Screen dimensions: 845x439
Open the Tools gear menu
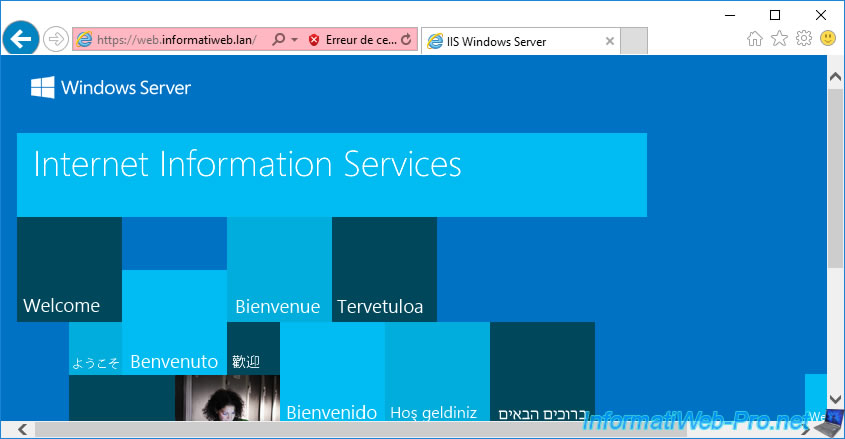pos(804,38)
